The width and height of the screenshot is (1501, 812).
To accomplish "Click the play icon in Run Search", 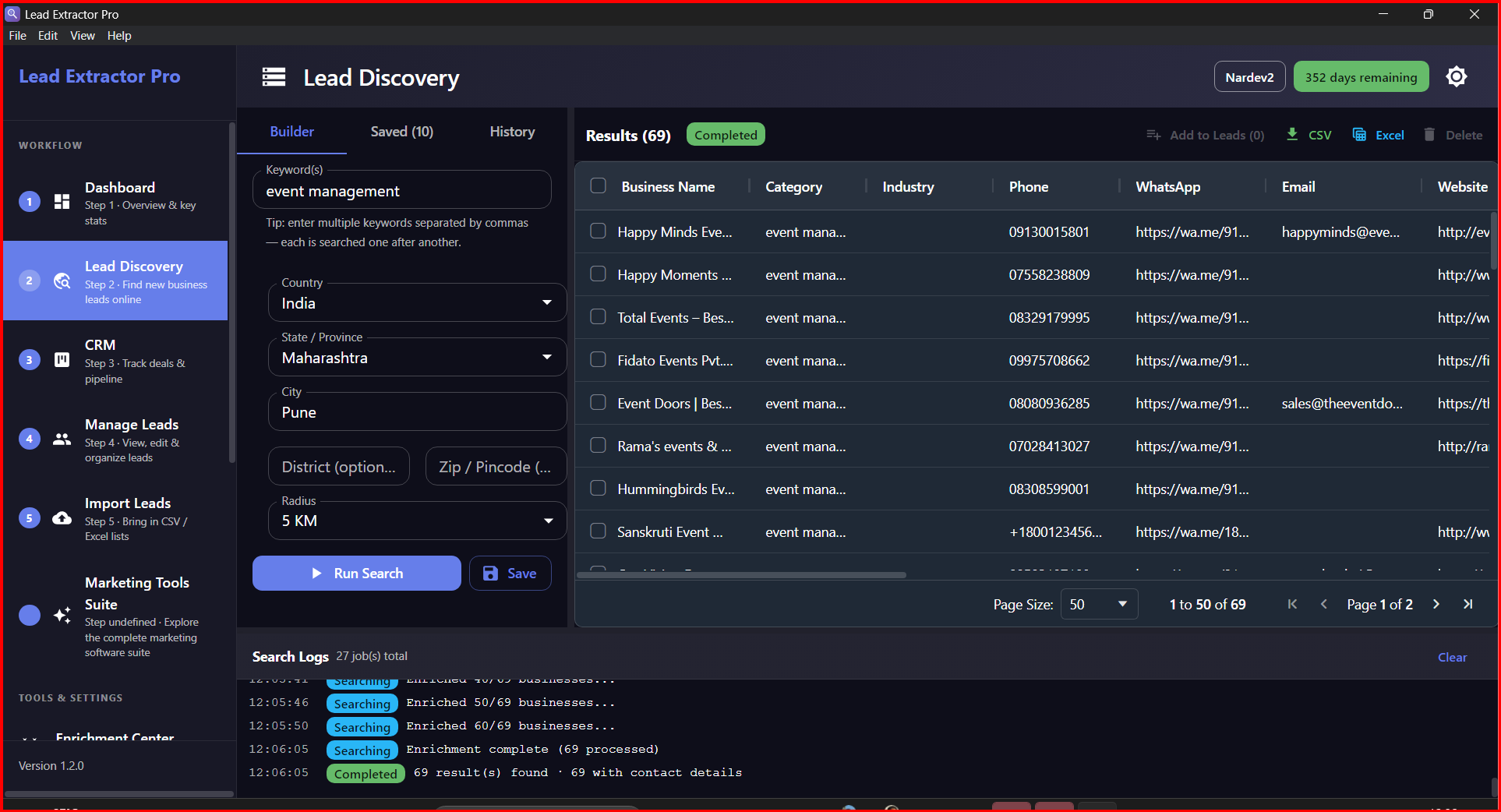I will 316,573.
